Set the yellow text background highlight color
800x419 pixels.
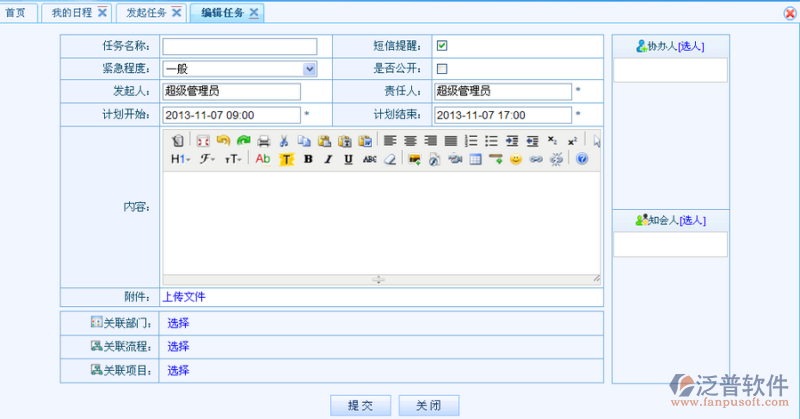click(x=286, y=159)
